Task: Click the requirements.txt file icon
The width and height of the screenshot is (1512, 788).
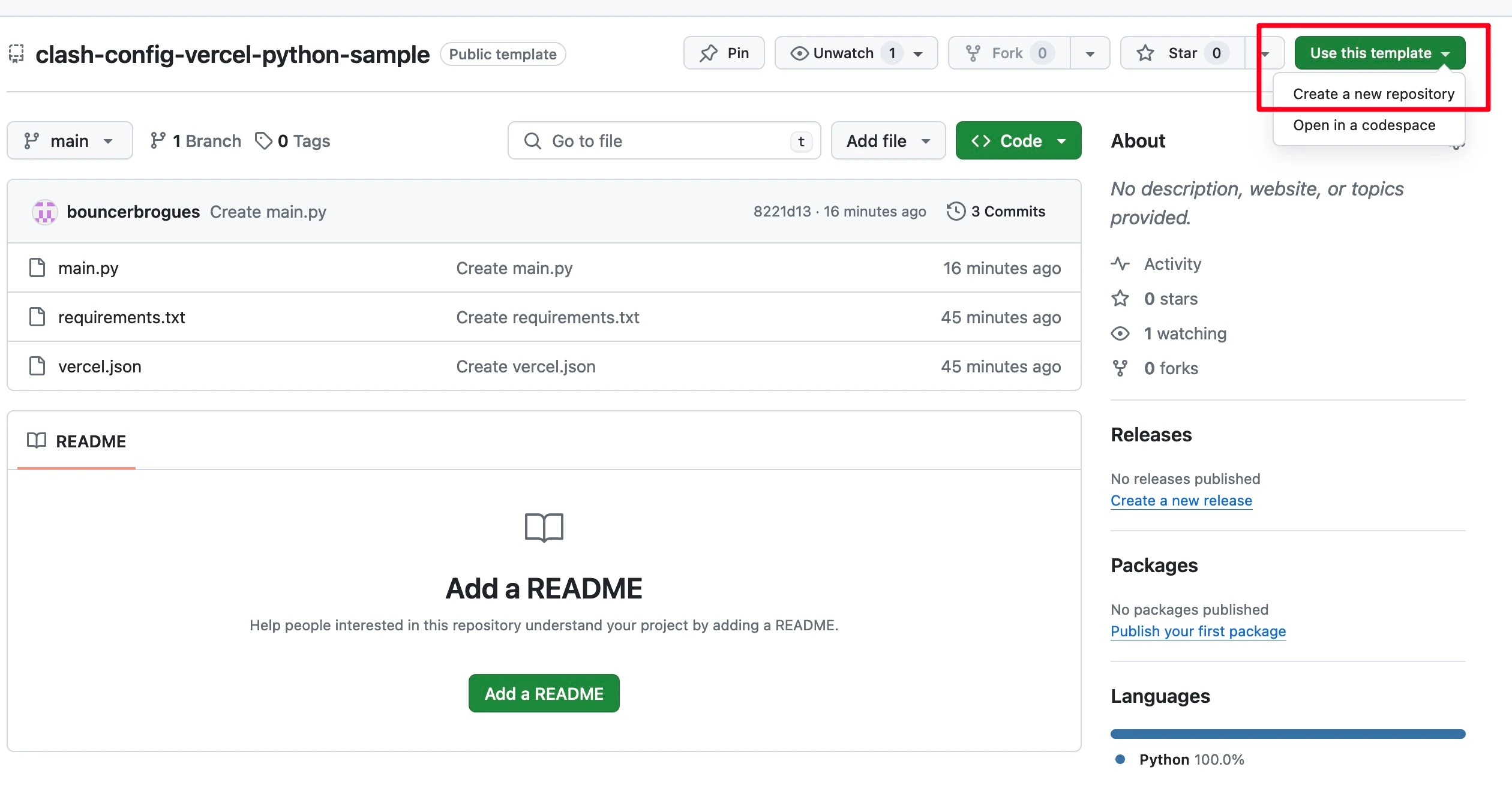Action: tap(37, 317)
